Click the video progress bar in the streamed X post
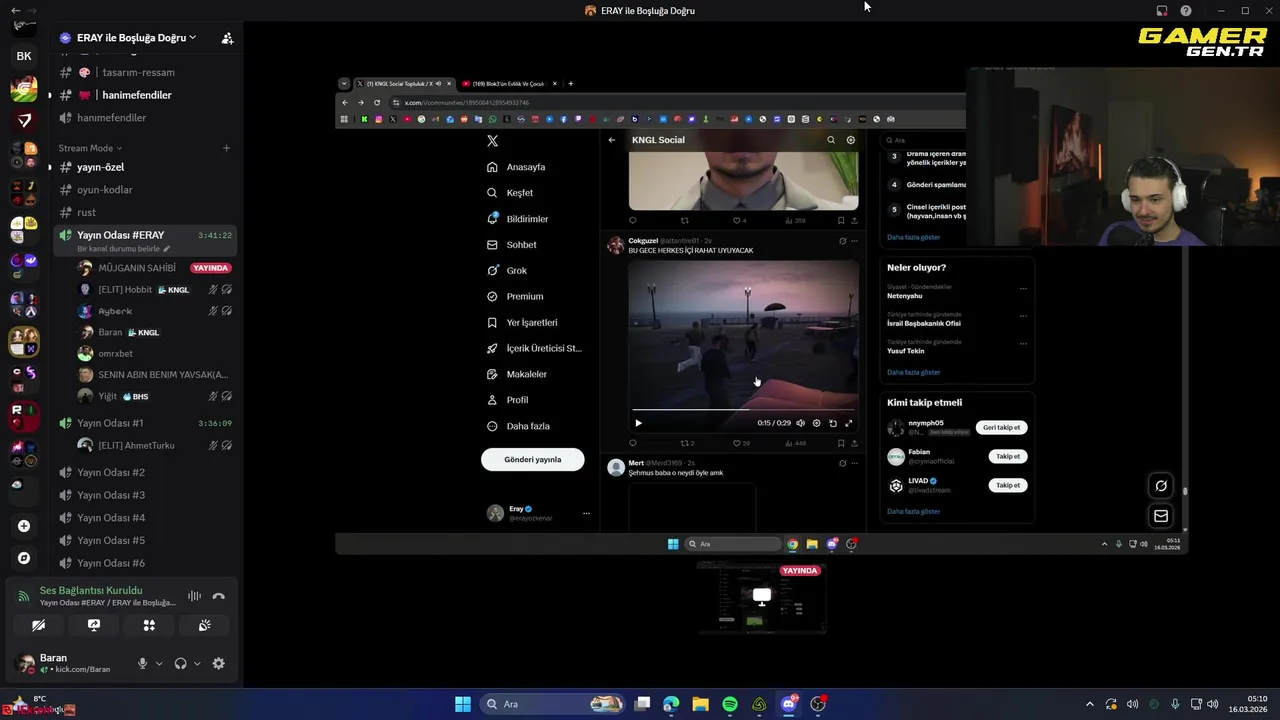Image resolution: width=1280 pixels, height=720 pixels. point(743,410)
